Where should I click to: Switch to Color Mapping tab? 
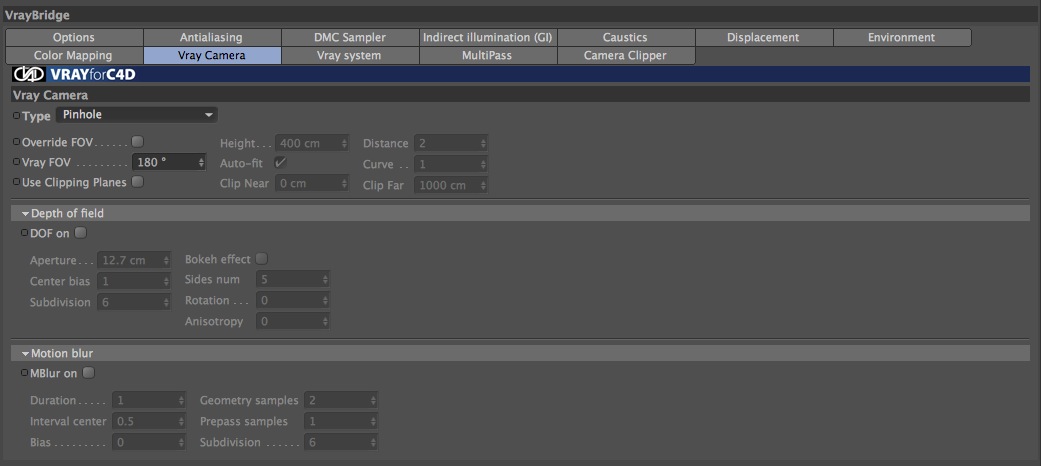pyautogui.click(x=74, y=56)
